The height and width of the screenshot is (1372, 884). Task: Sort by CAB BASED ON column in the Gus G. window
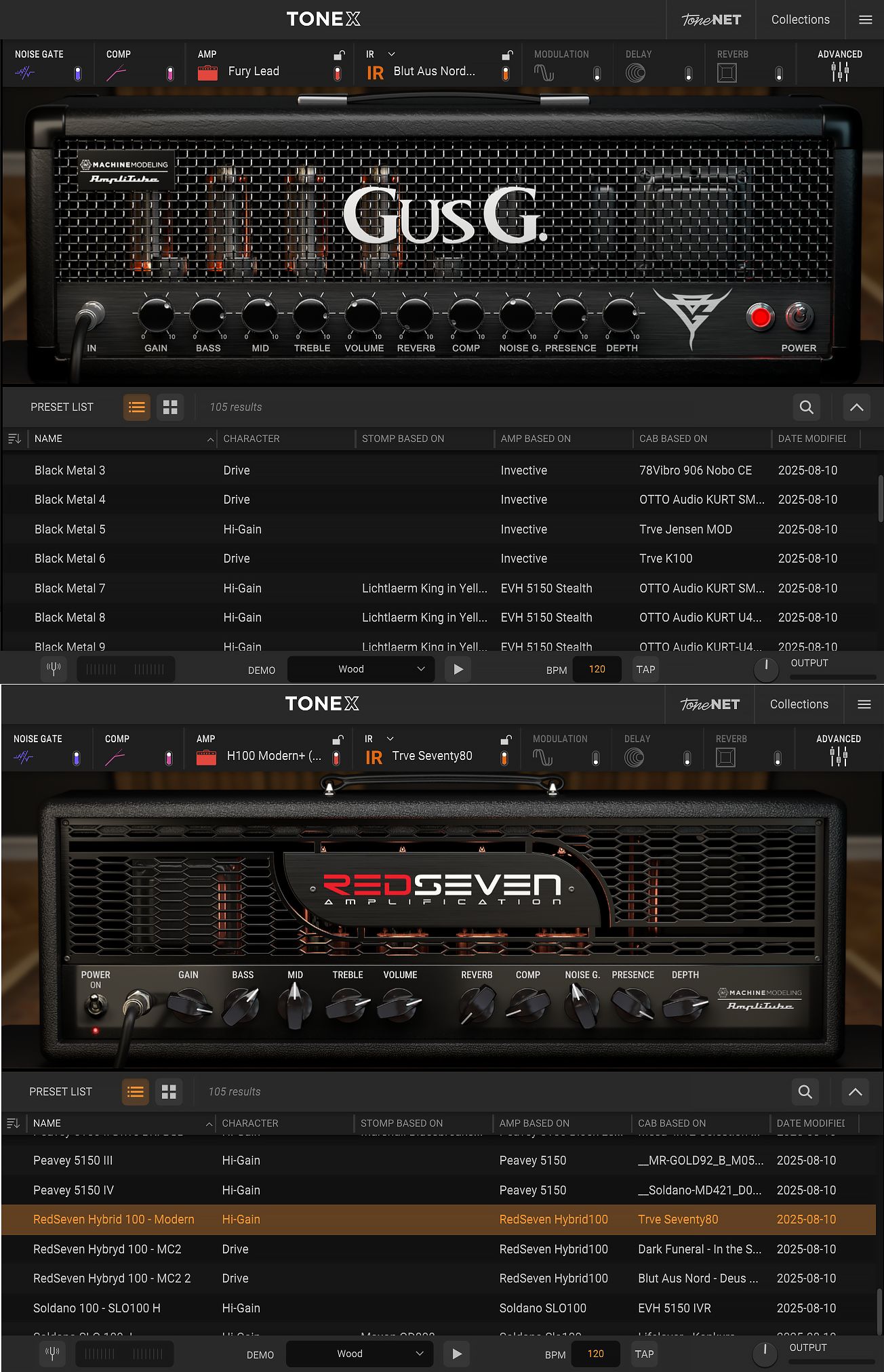[x=673, y=439]
